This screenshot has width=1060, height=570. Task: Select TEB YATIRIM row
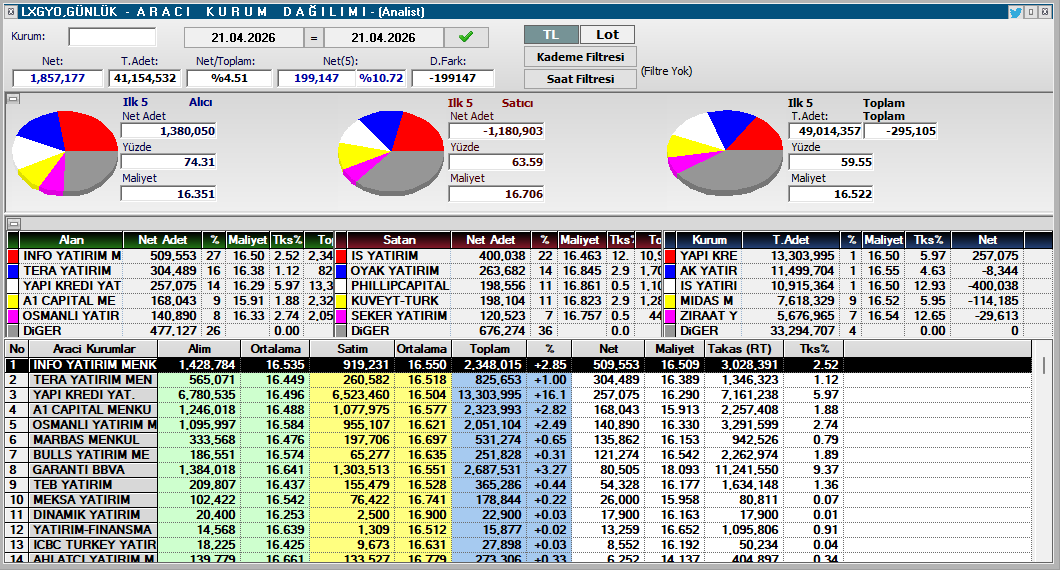tap(519, 485)
